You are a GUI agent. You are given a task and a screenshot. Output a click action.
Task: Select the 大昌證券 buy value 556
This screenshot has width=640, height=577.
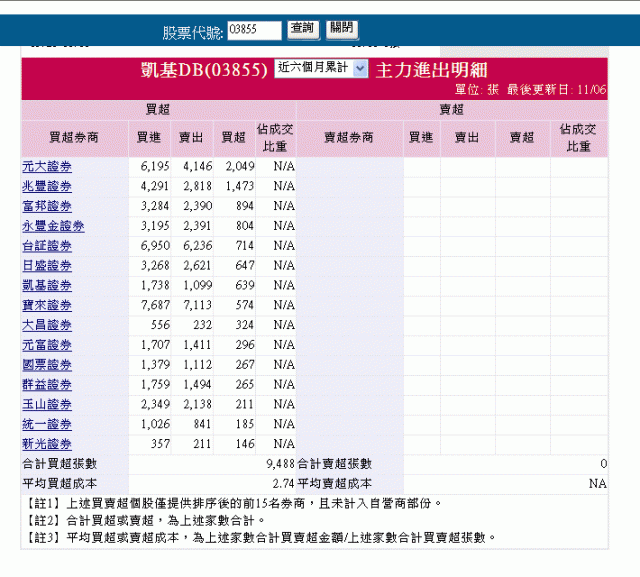160,325
